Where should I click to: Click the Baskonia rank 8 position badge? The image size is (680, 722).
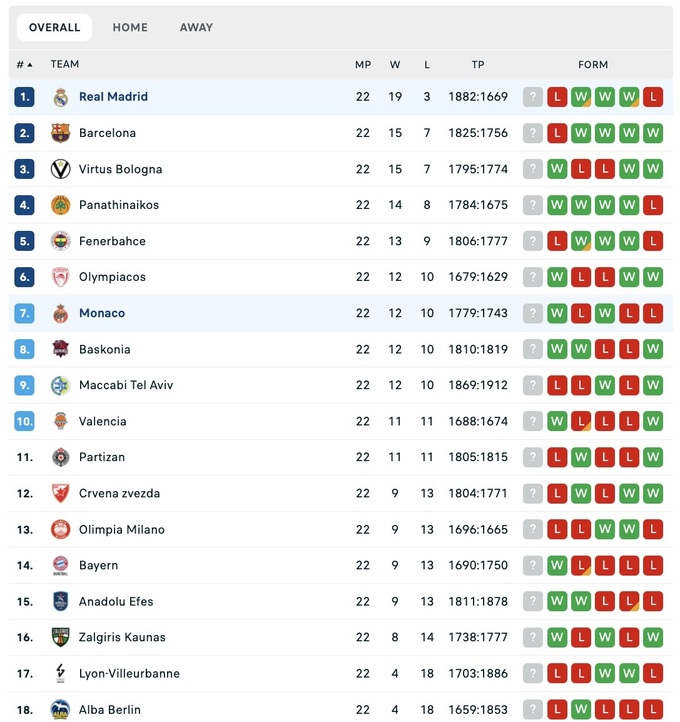point(25,349)
